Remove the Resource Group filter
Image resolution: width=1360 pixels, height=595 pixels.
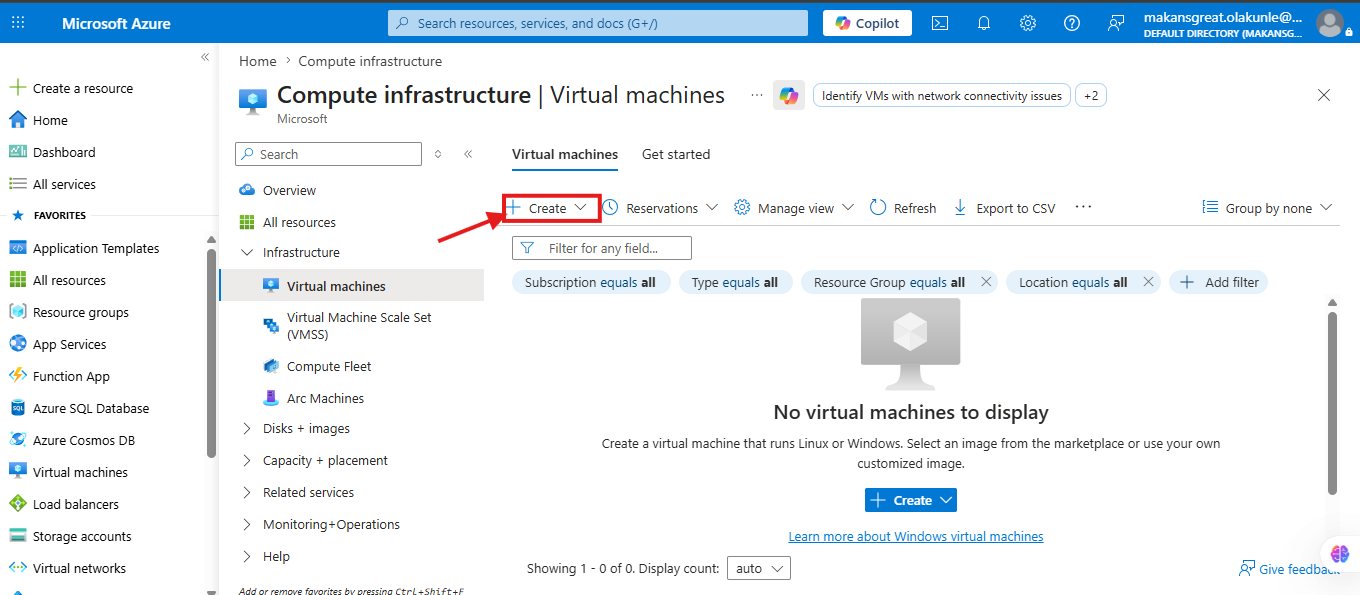click(x=986, y=282)
